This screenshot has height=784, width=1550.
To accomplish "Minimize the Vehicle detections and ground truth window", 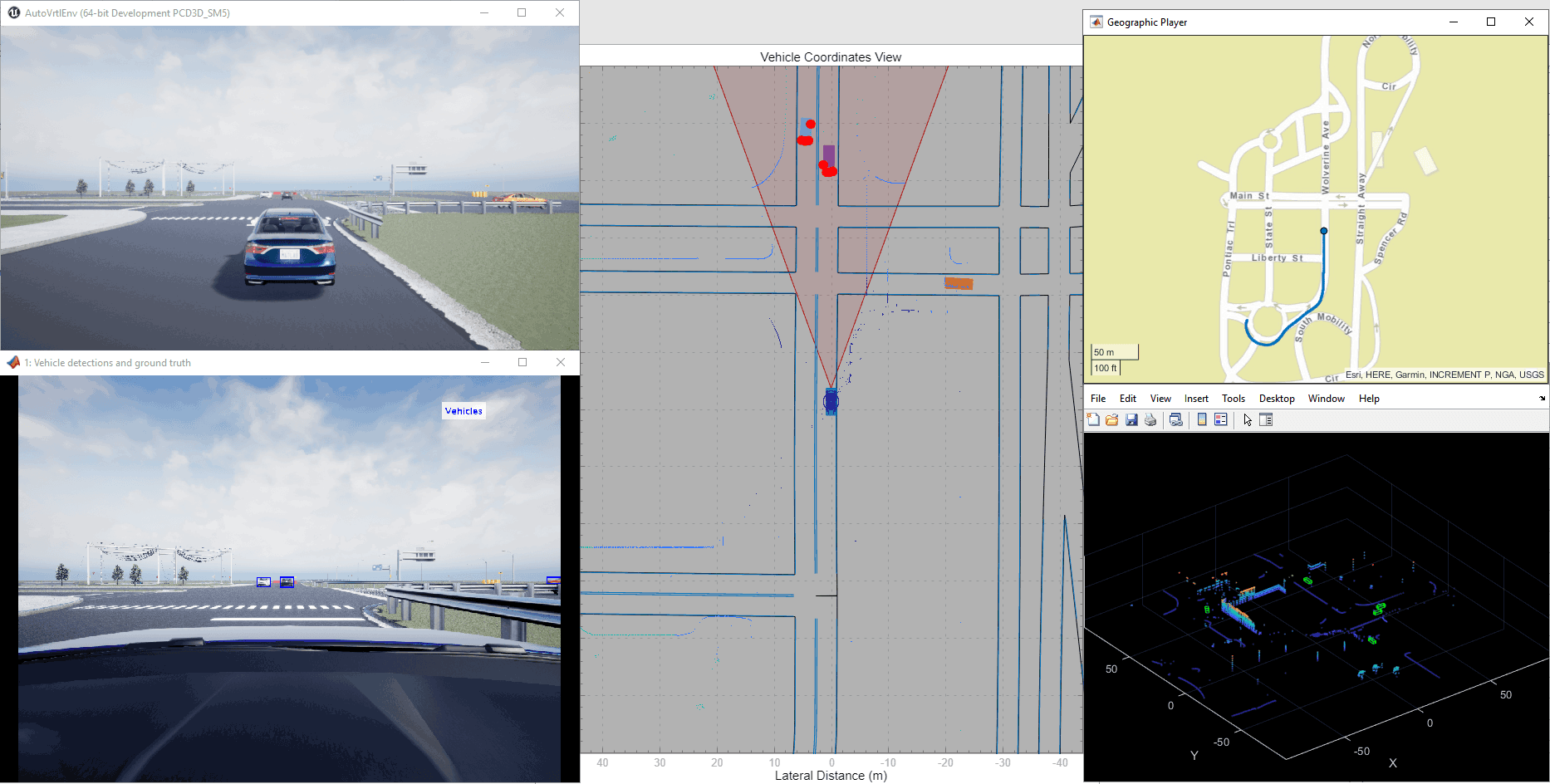I will click(485, 363).
